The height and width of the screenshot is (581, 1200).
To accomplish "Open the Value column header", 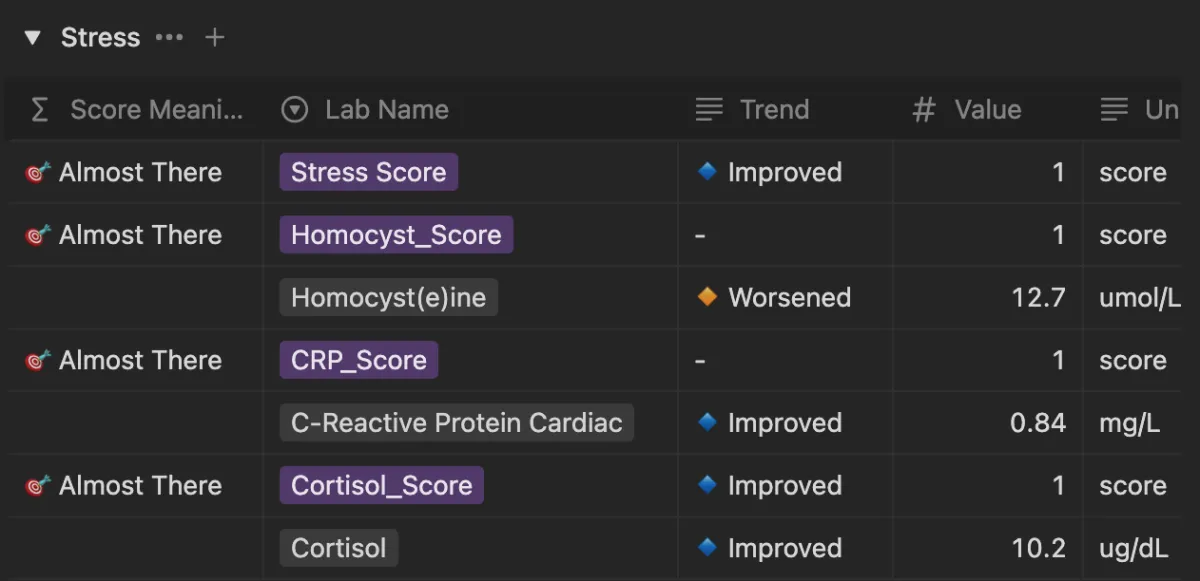I will point(988,110).
